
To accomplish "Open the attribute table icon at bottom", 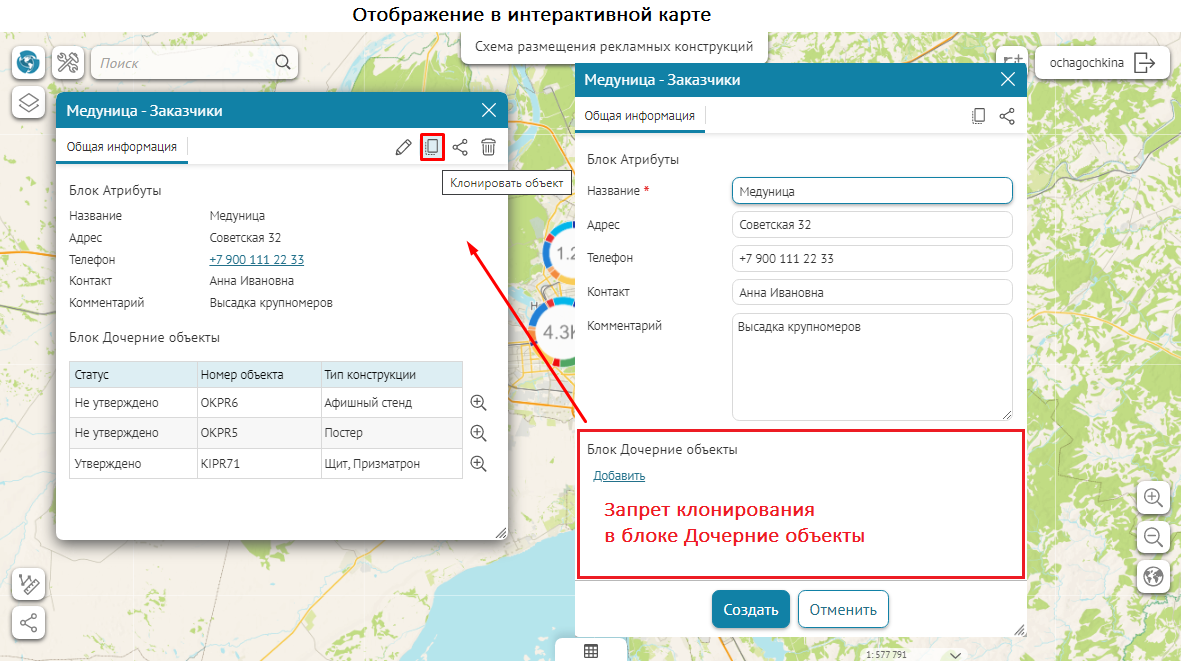I will [591, 651].
